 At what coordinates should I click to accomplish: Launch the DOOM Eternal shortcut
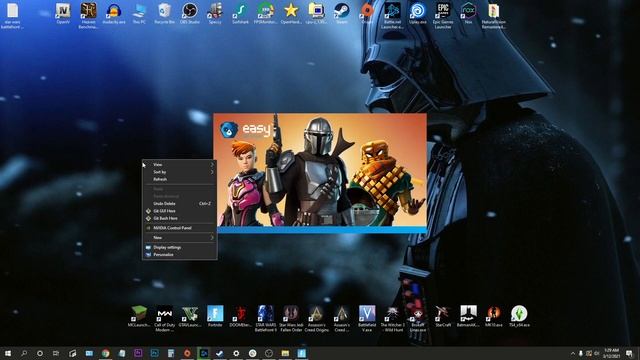[x=240, y=317]
